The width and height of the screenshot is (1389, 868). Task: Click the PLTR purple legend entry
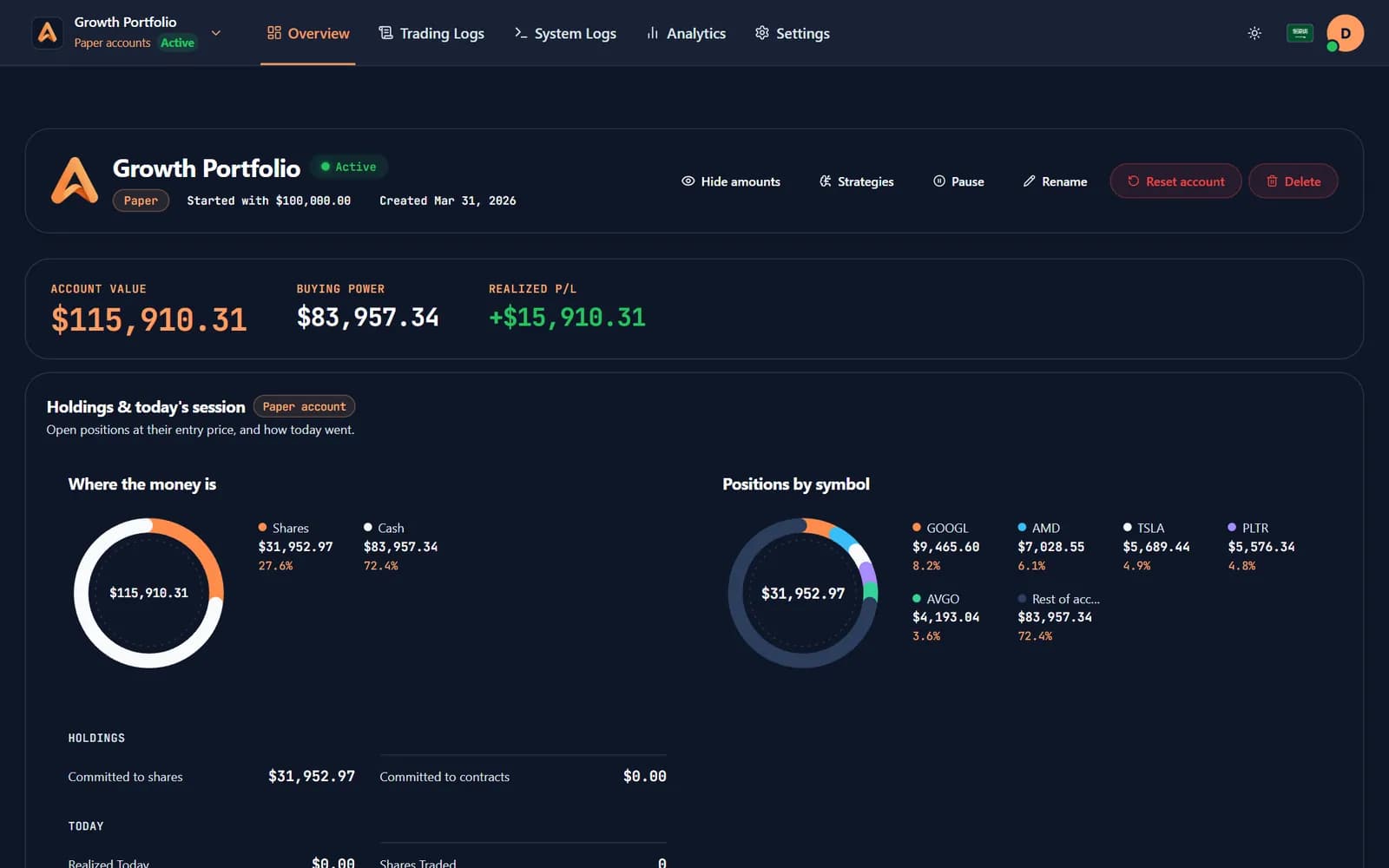(1261, 546)
